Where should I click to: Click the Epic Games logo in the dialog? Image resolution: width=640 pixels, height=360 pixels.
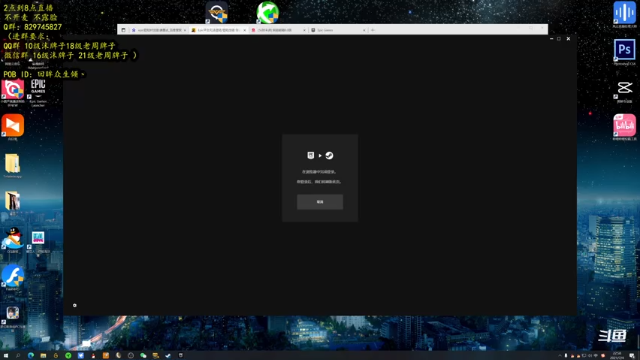click(311, 155)
